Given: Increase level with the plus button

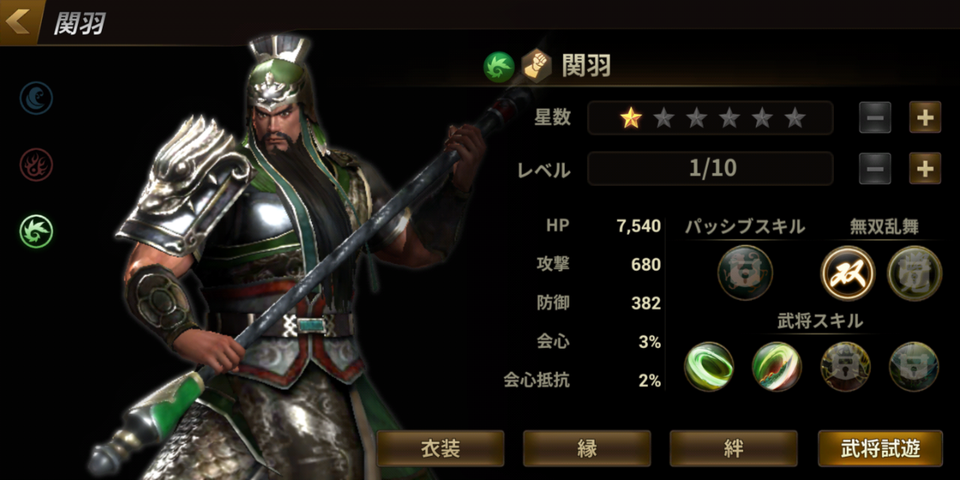Looking at the screenshot, I should click(925, 168).
